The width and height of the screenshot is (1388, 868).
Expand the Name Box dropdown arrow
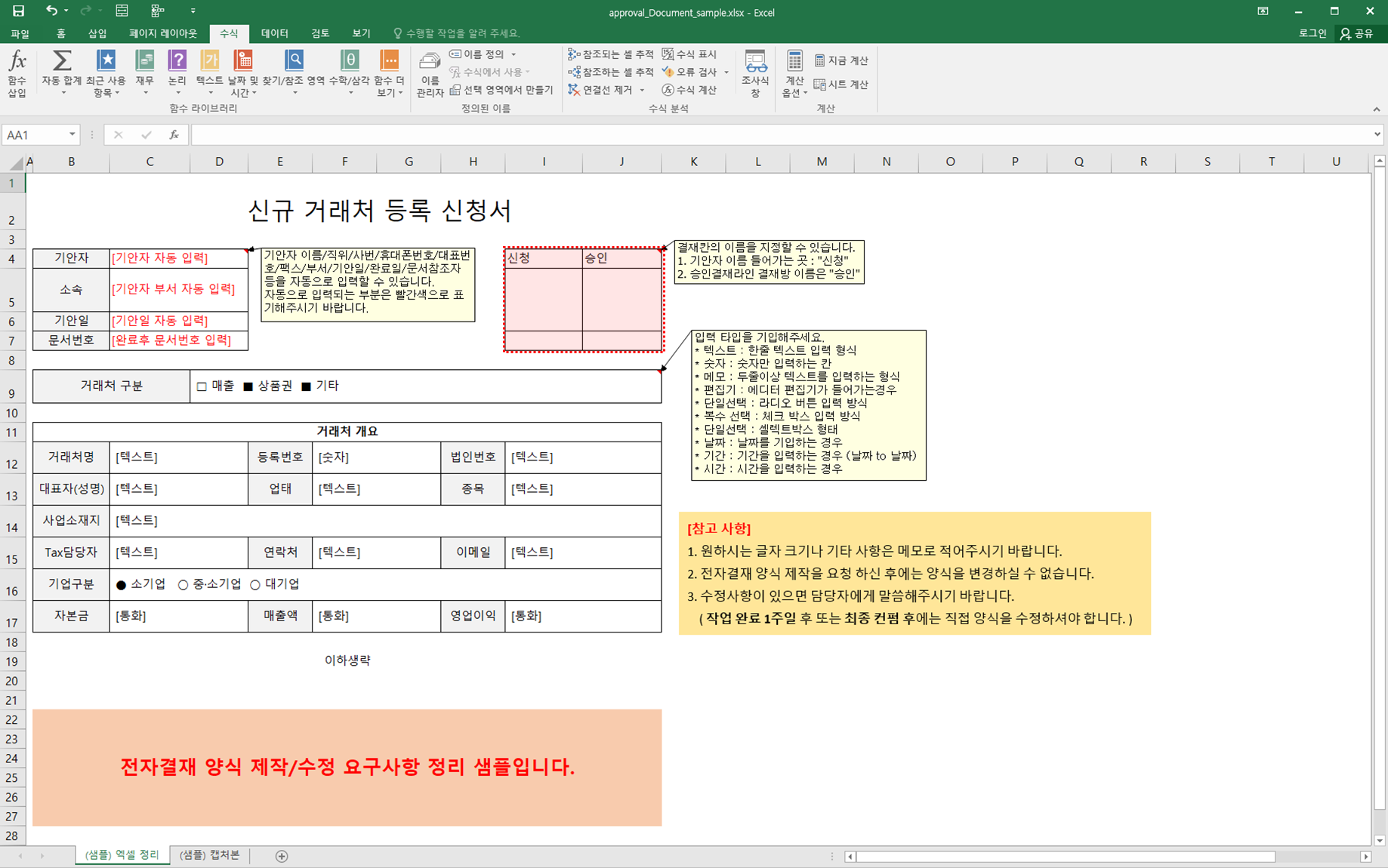72,135
